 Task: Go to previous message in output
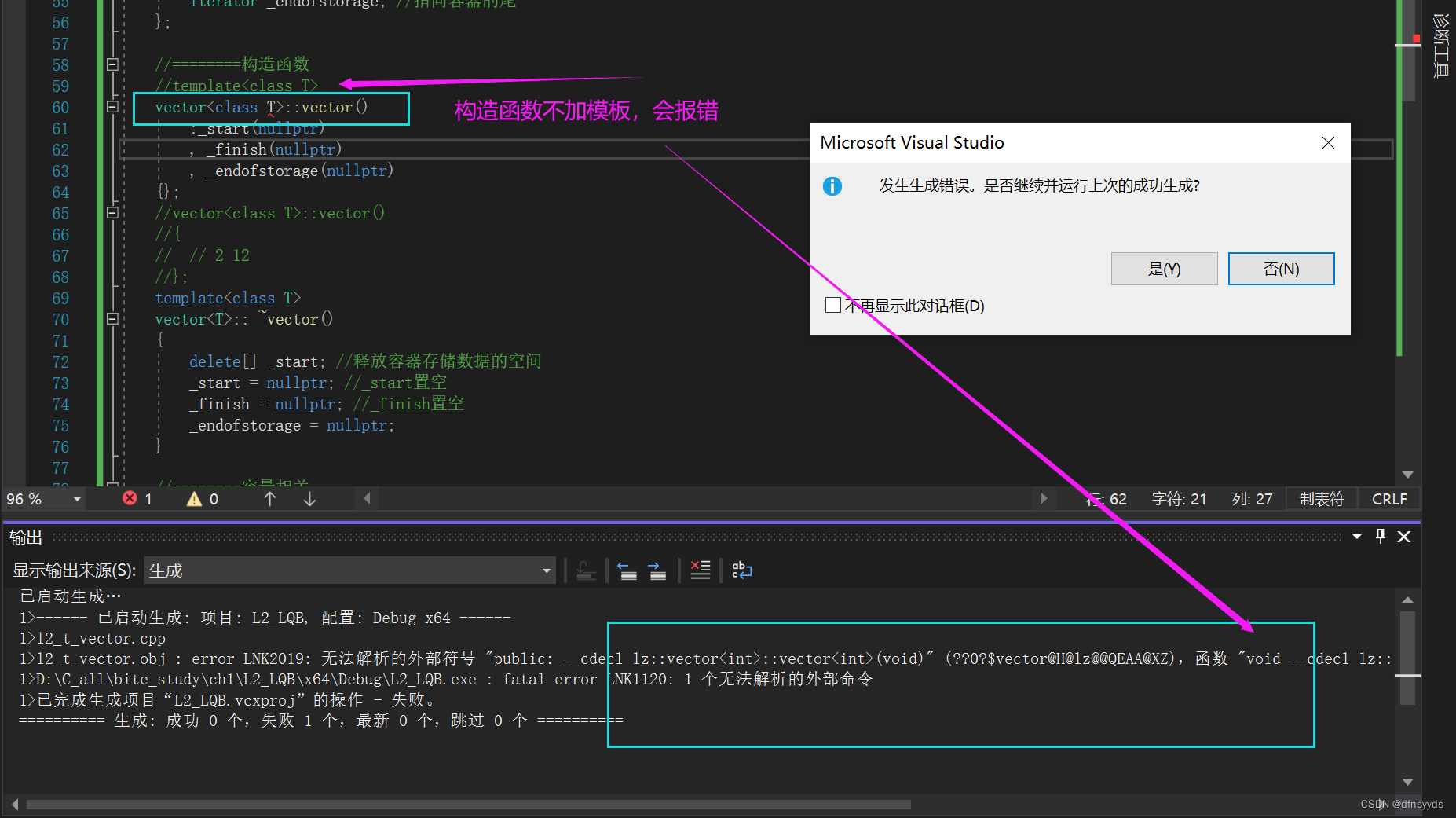(627, 570)
